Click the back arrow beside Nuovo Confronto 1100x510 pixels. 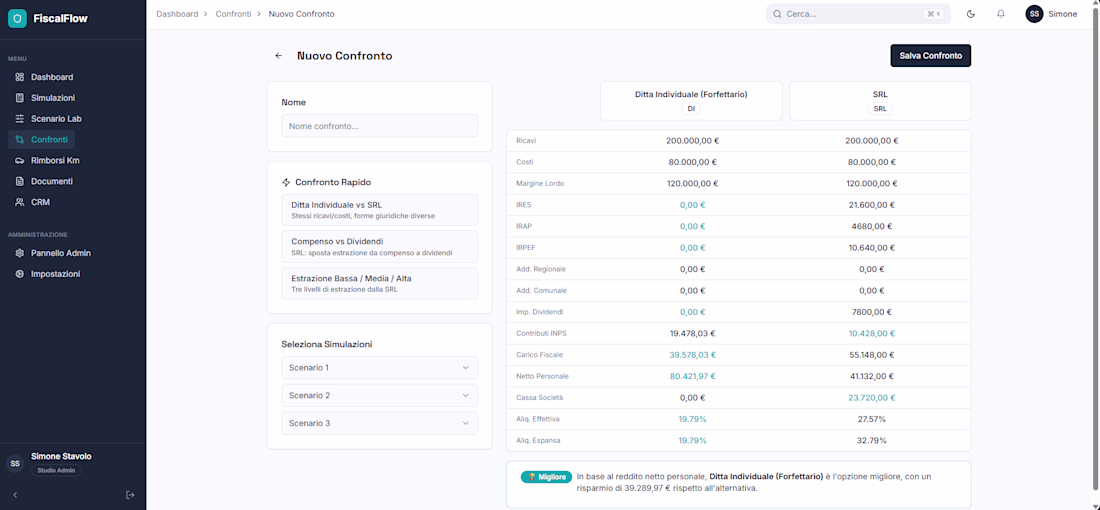click(279, 56)
